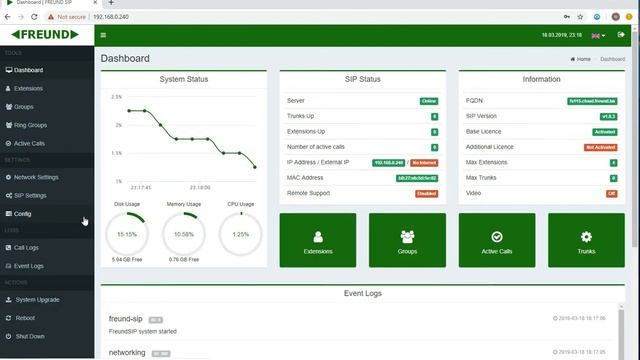Open Extensions in the sidebar
The width and height of the screenshot is (640, 360).
(x=47, y=89)
